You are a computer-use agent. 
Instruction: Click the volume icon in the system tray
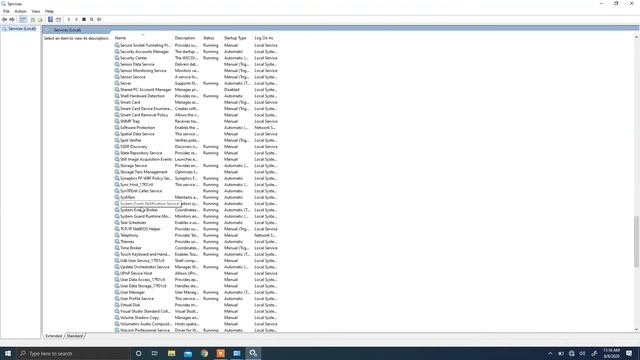coord(582,353)
